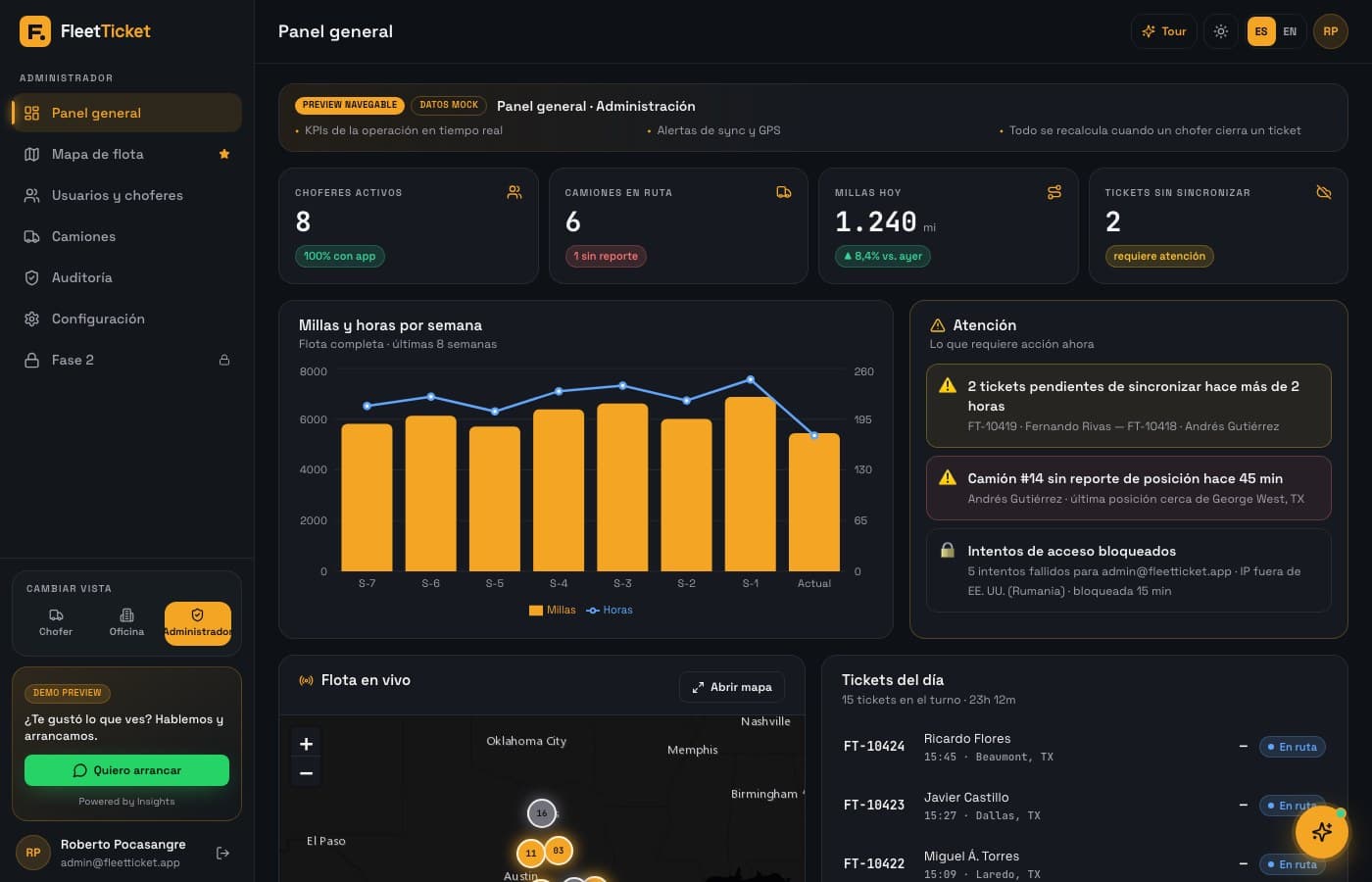Click the FleetTicket logo icon
The image size is (1372, 882).
tap(35, 31)
